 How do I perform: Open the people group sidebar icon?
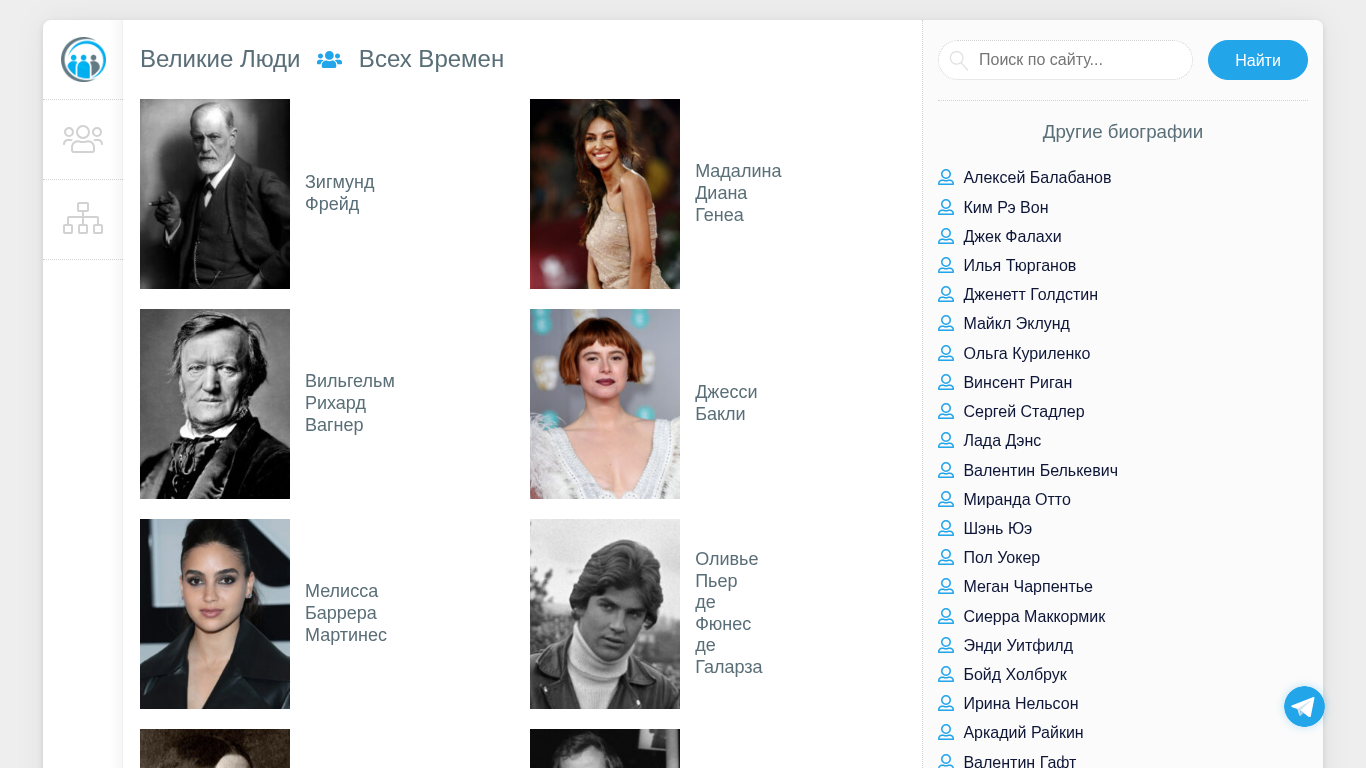click(x=83, y=139)
